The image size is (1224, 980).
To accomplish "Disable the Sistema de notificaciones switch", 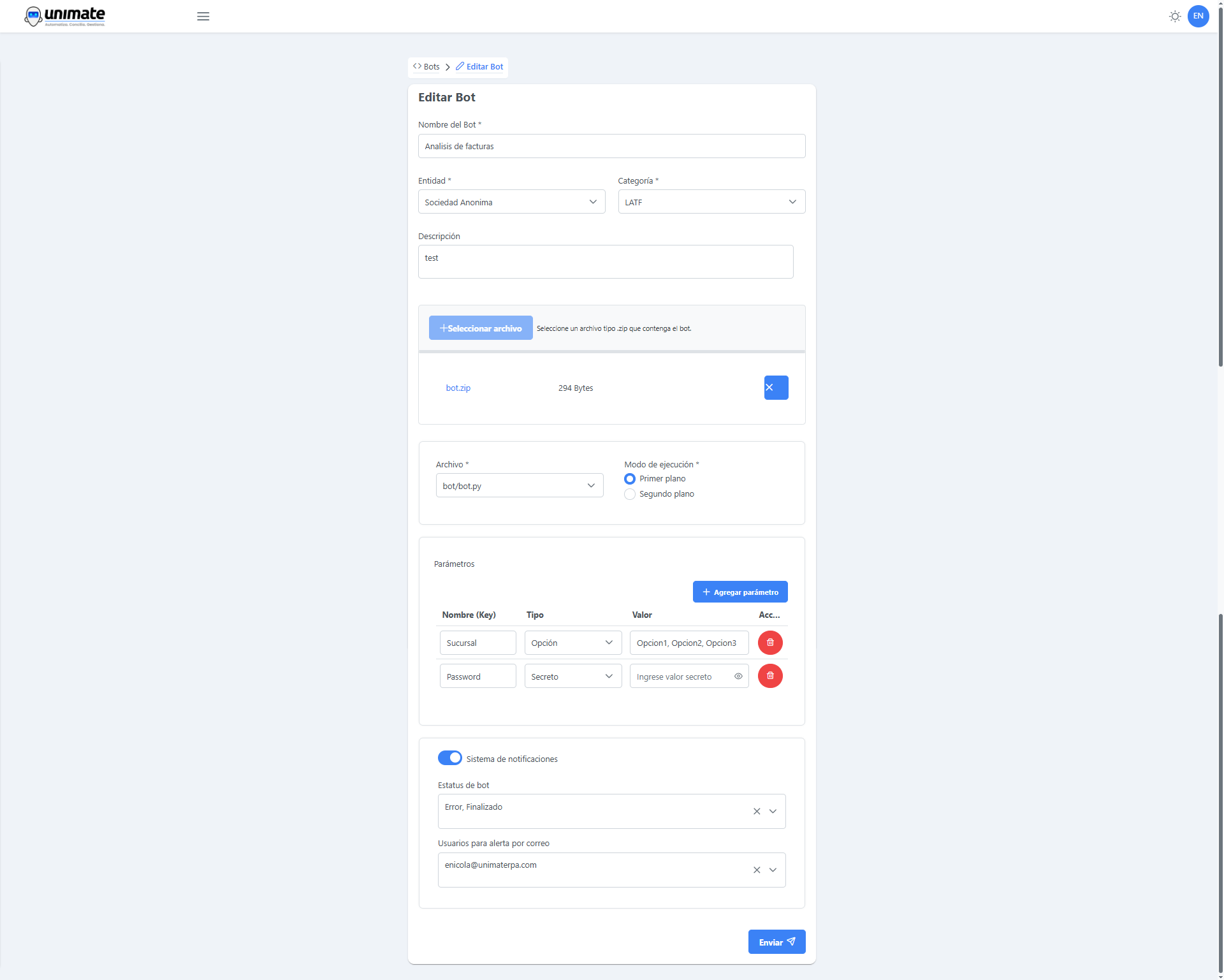I will click(449, 758).
